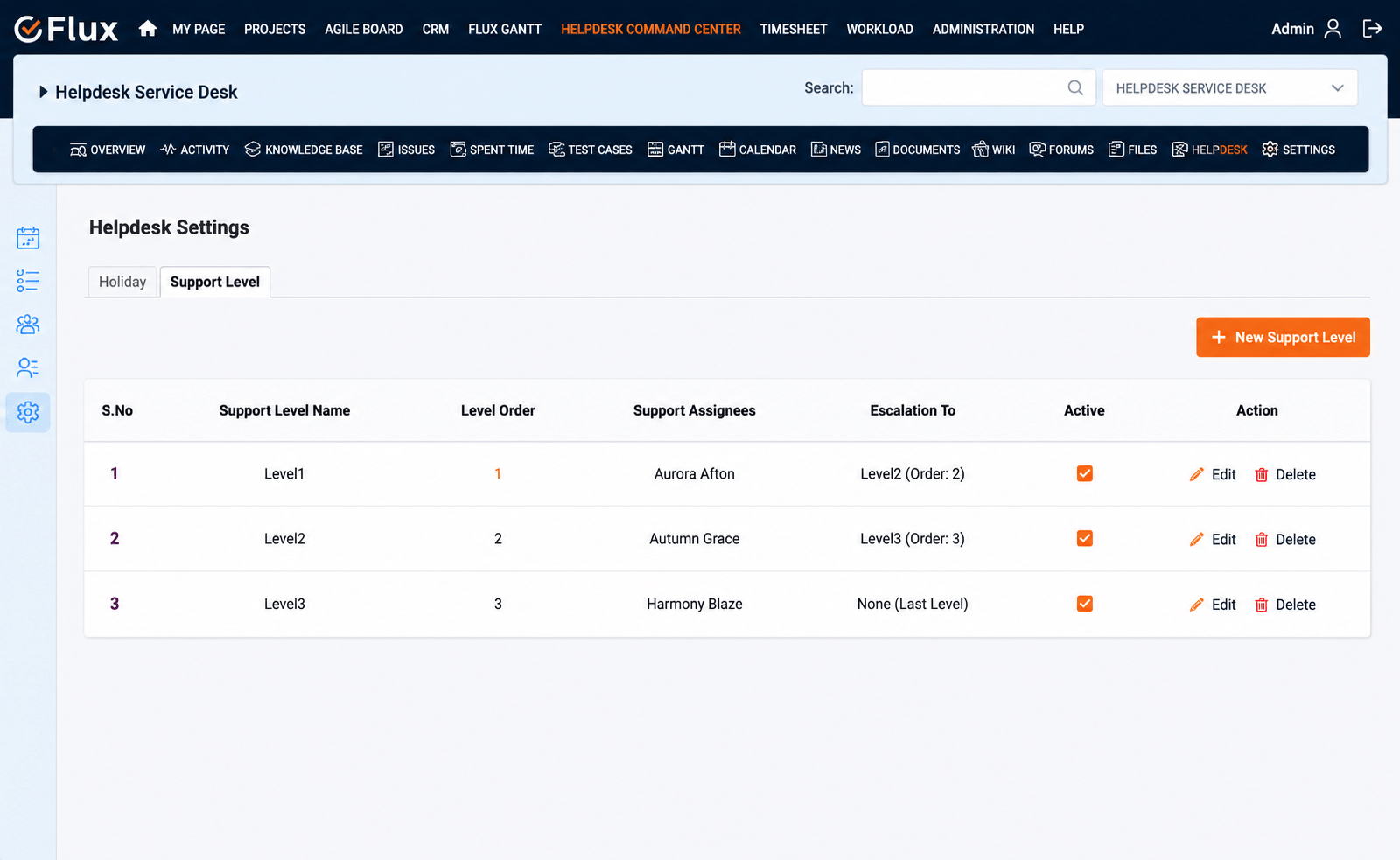Viewport: 1400px width, 860px height.
Task: Uncheck Active checkbox for Level3
Action: (x=1085, y=604)
